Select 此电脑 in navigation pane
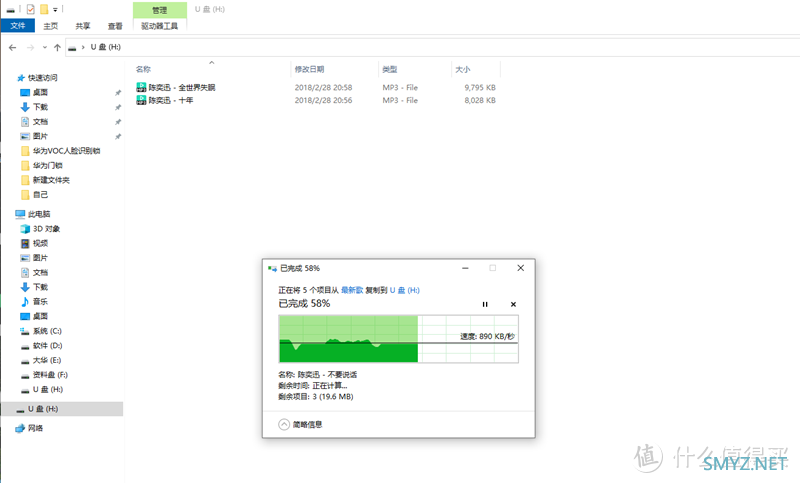800x483 pixels. click(x=39, y=214)
